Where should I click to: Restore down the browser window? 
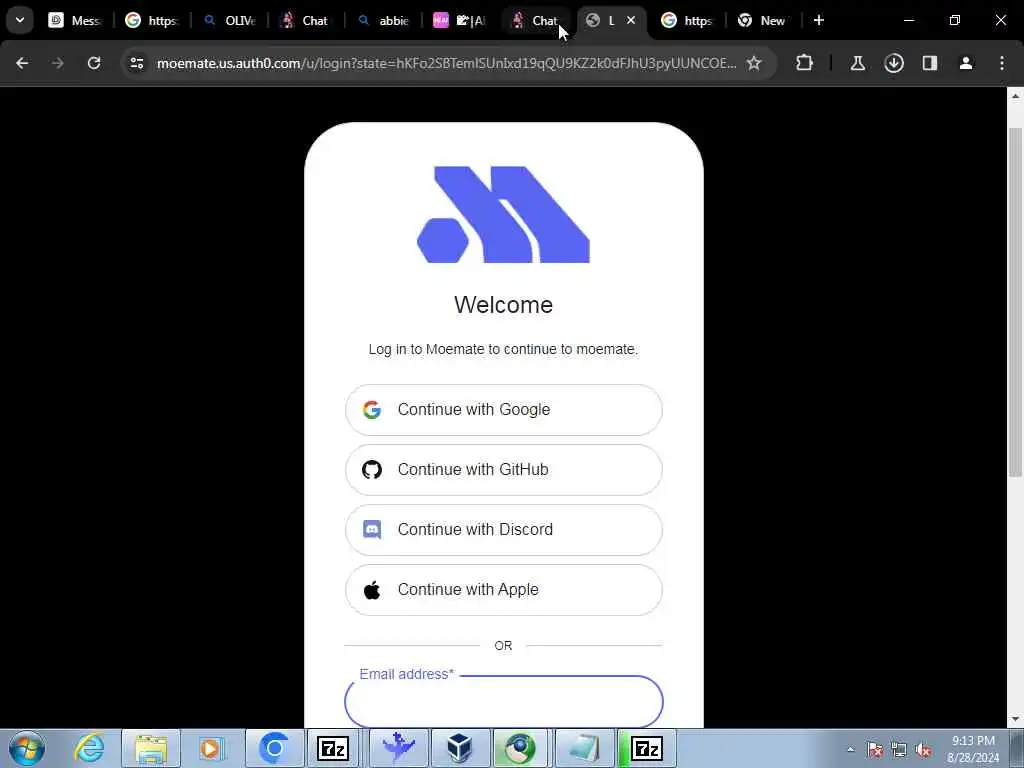click(x=955, y=20)
